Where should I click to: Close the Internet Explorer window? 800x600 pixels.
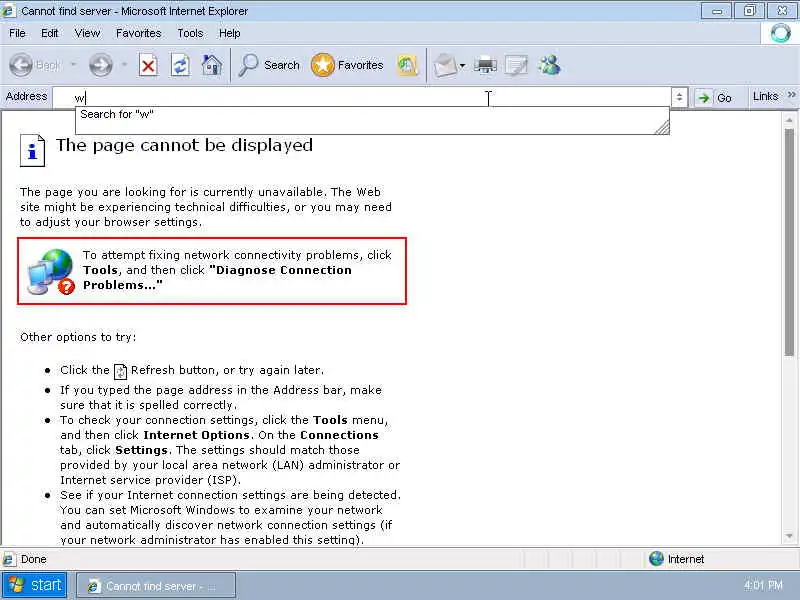coord(782,11)
